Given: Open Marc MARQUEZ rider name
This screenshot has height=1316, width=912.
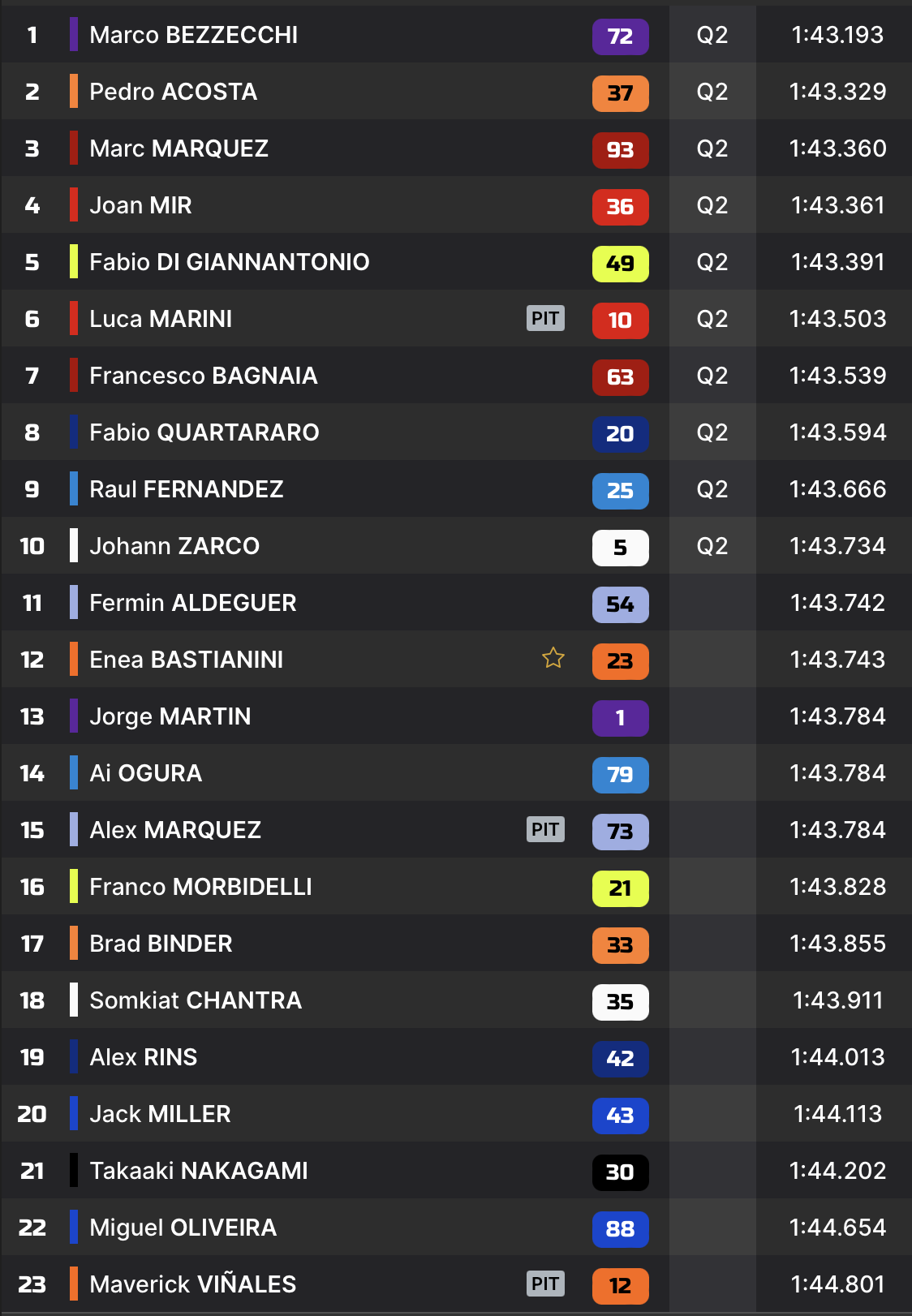Looking at the screenshot, I should pos(179,148).
